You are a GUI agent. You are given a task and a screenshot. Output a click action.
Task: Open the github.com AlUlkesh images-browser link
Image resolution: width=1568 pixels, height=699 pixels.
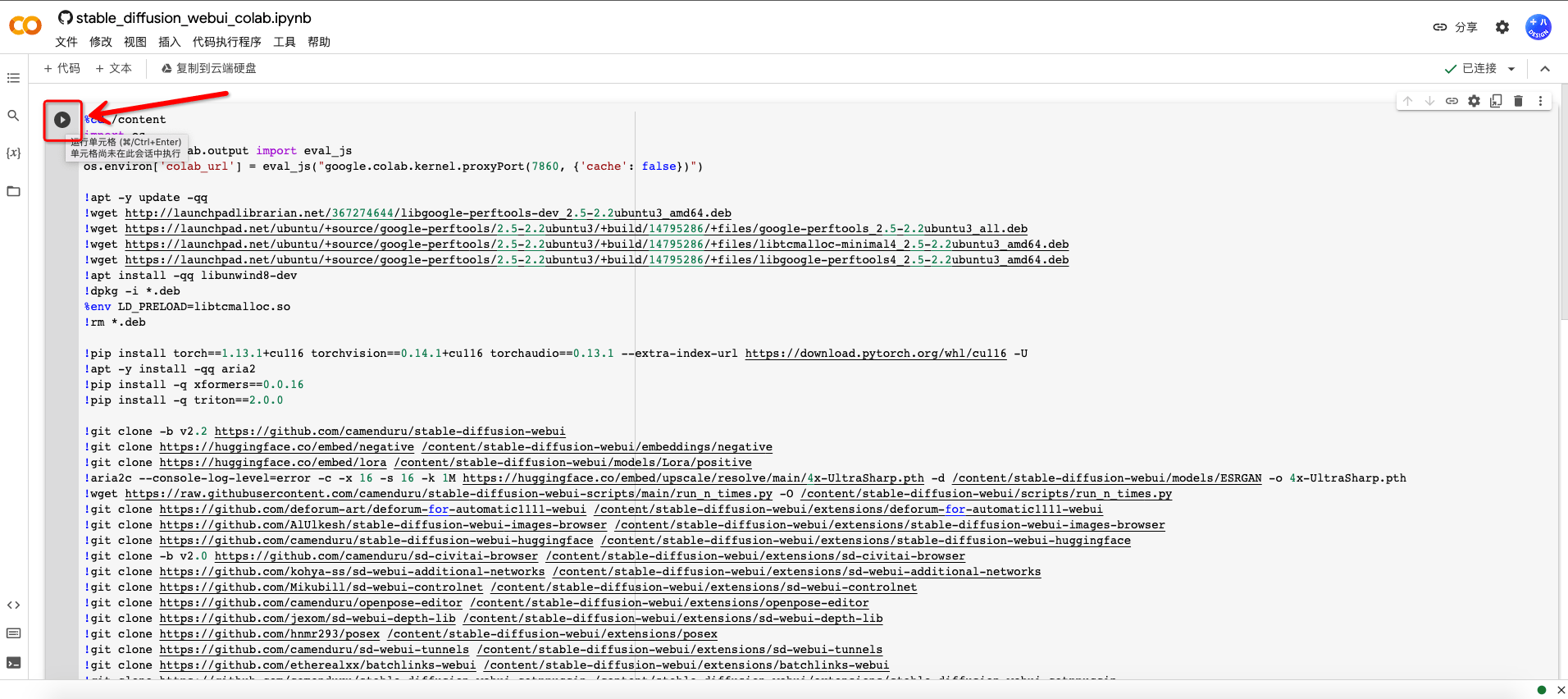(x=384, y=525)
